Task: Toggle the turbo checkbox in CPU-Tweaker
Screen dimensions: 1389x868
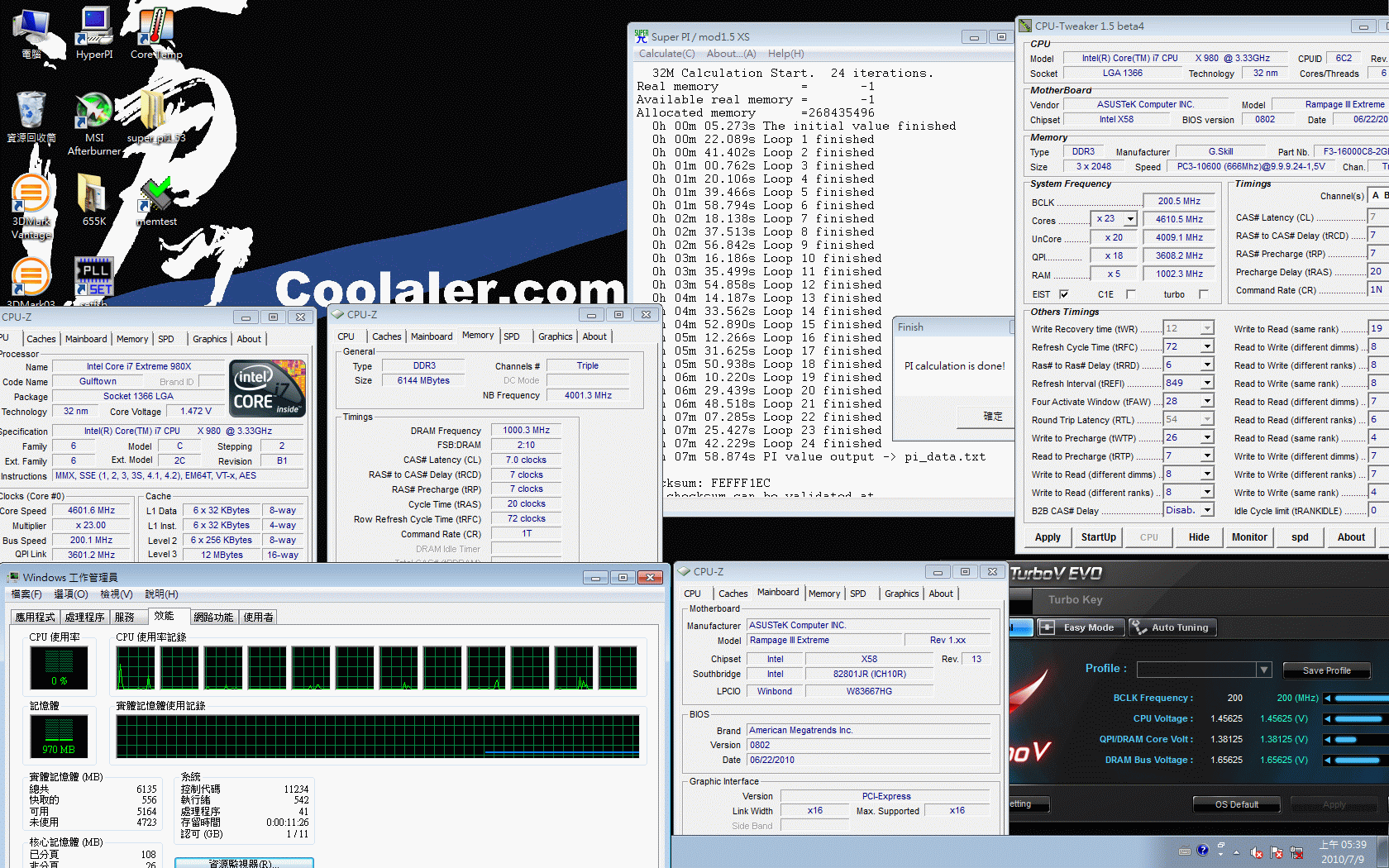Action: (1204, 294)
